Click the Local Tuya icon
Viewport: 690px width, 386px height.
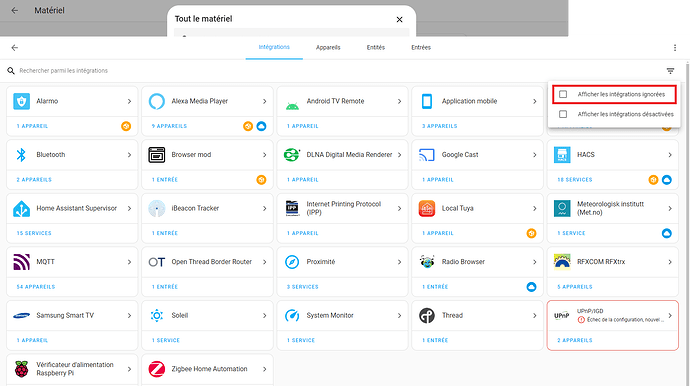click(427, 209)
